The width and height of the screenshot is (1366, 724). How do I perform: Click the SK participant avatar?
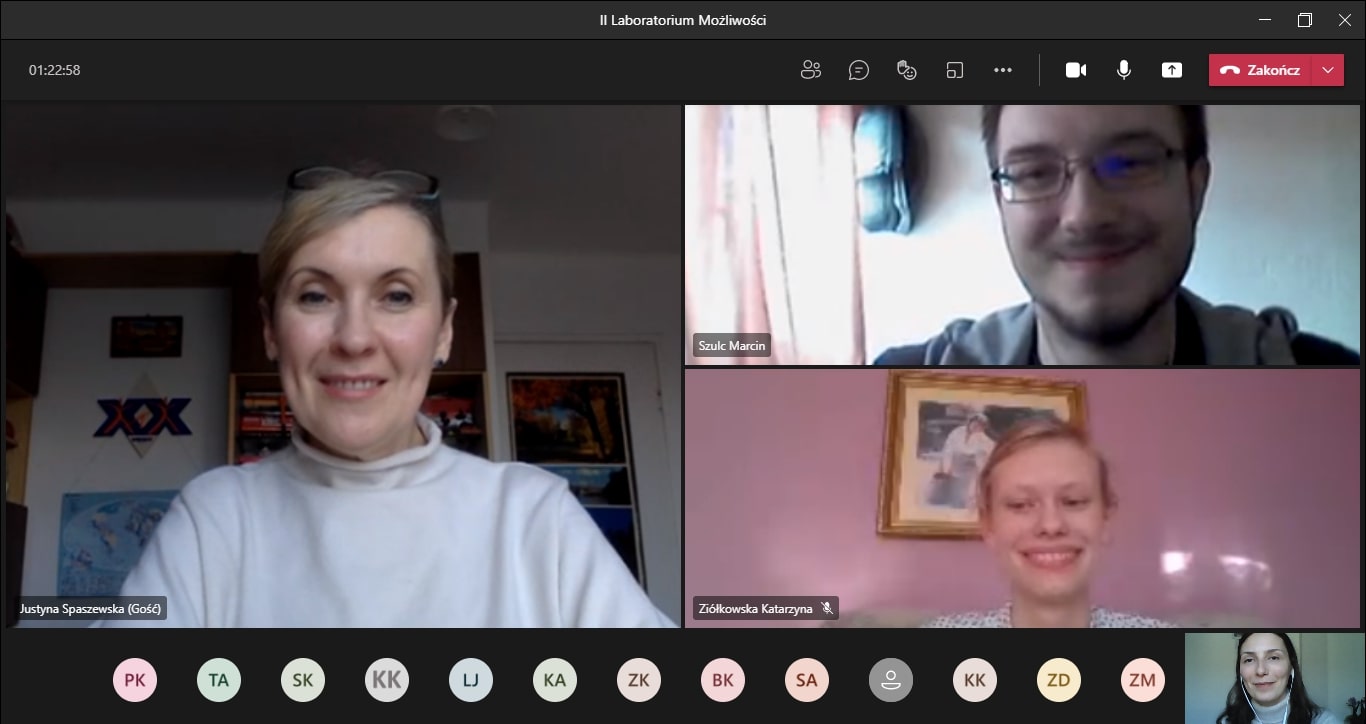pyautogui.click(x=303, y=681)
